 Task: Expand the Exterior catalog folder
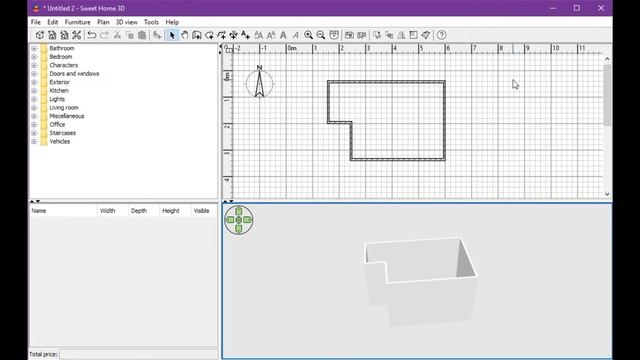[x=34, y=82]
